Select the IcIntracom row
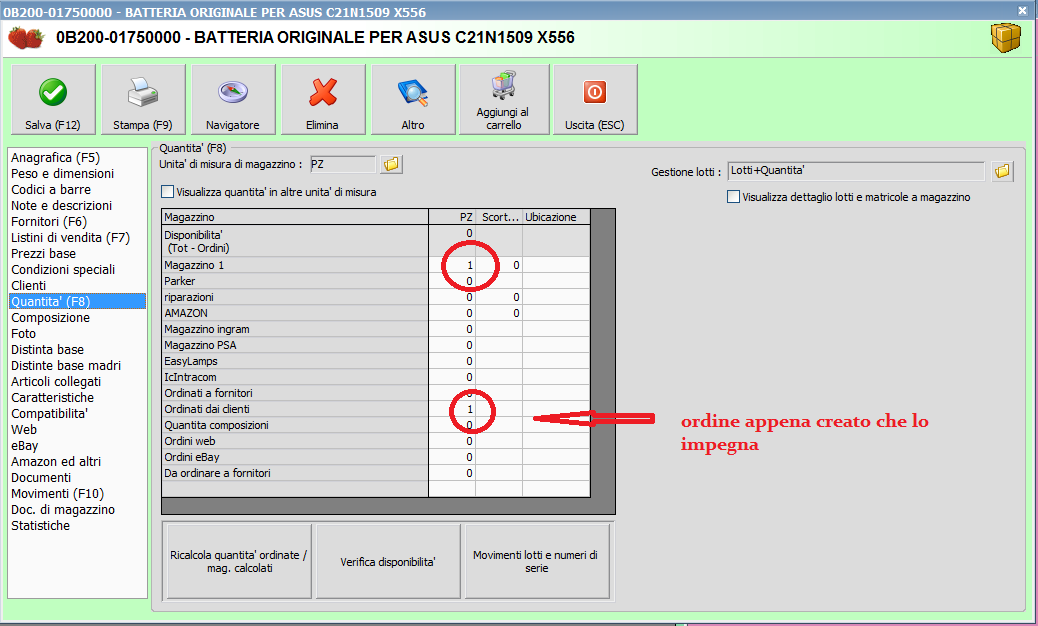 (x=376, y=377)
